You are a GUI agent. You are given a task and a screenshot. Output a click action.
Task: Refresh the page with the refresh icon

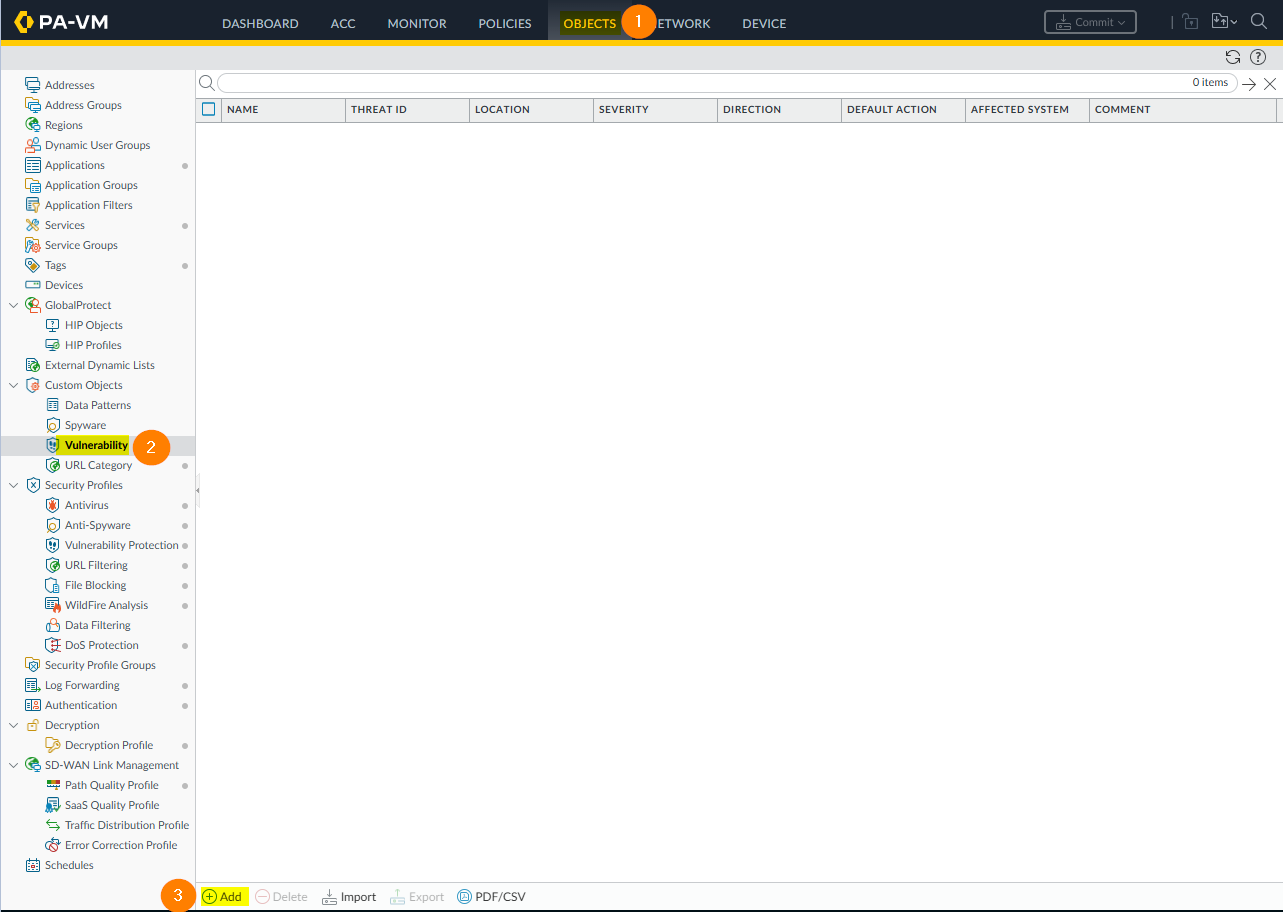pyautogui.click(x=1233, y=57)
